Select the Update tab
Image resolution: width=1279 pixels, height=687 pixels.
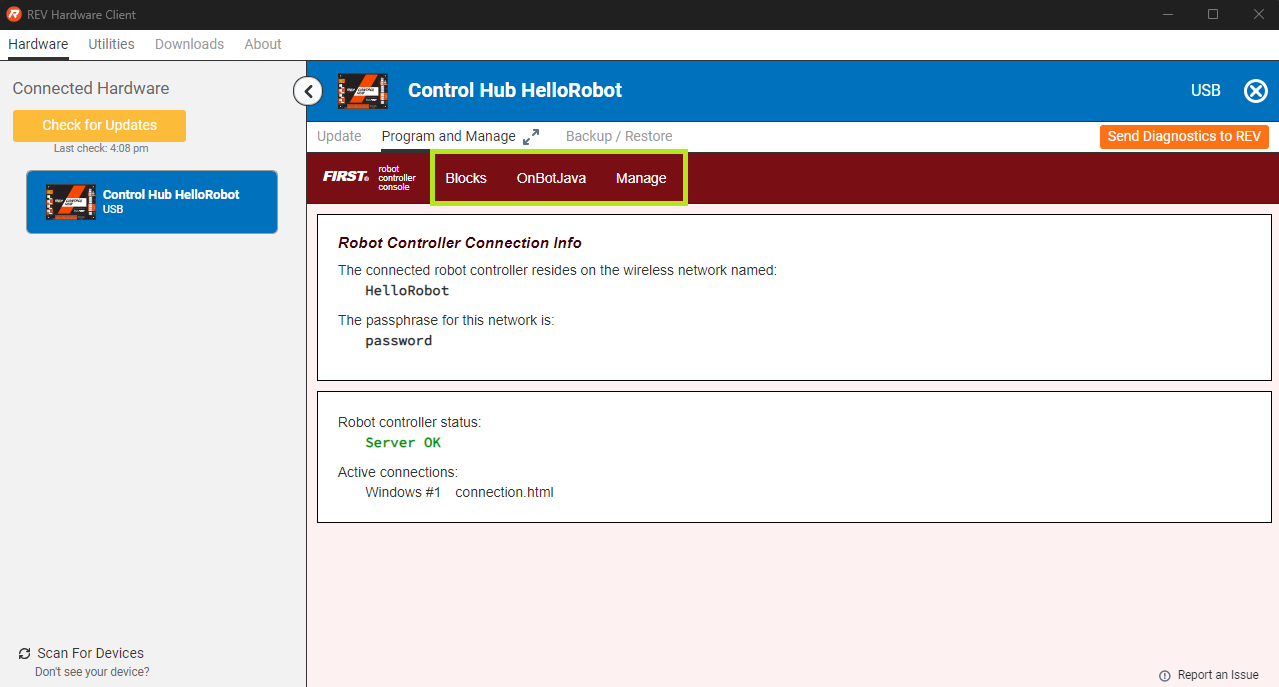pyautogui.click(x=339, y=136)
